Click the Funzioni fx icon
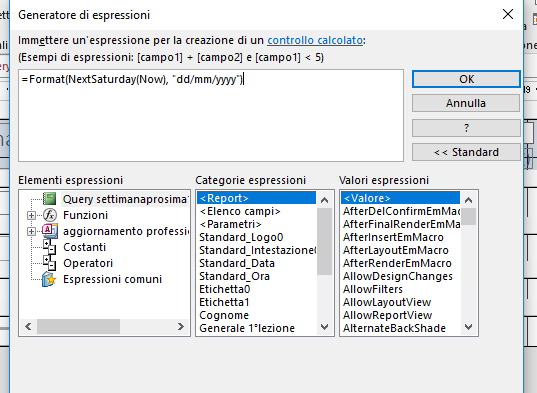Image resolution: width=537 pixels, height=393 pixels. (50, 215)
